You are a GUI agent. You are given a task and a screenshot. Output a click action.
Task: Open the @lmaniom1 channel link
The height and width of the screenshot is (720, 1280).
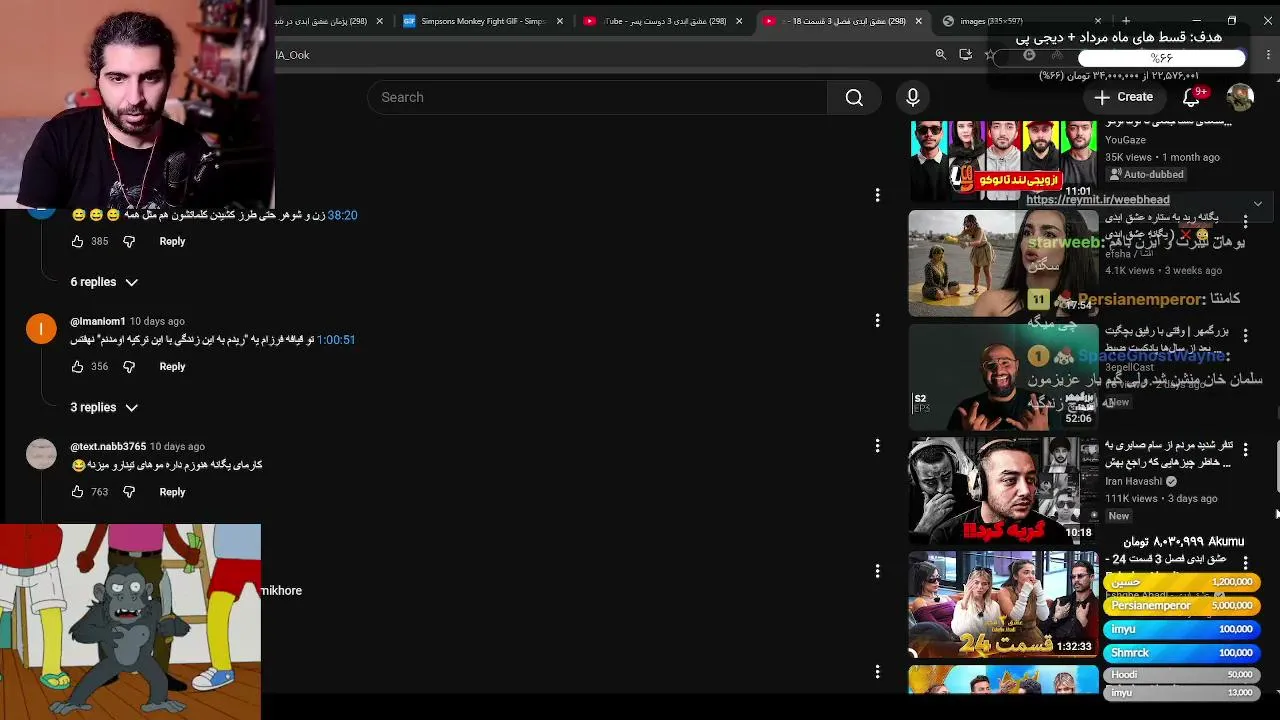pyautogui.click(x=98, y=321)
